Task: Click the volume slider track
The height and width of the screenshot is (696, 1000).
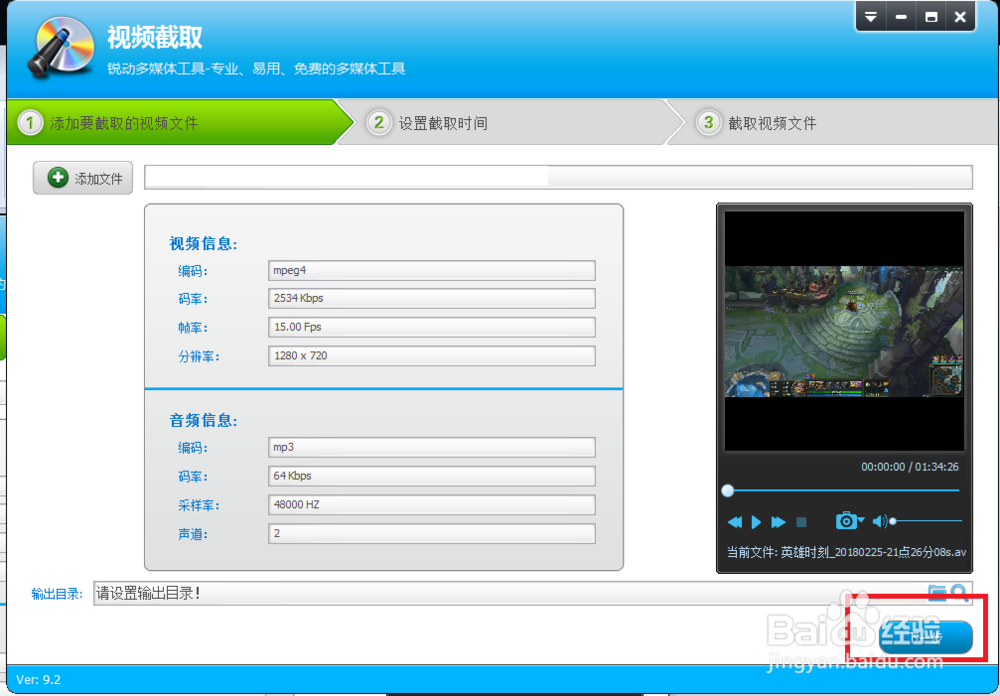Action: (927, 521)
